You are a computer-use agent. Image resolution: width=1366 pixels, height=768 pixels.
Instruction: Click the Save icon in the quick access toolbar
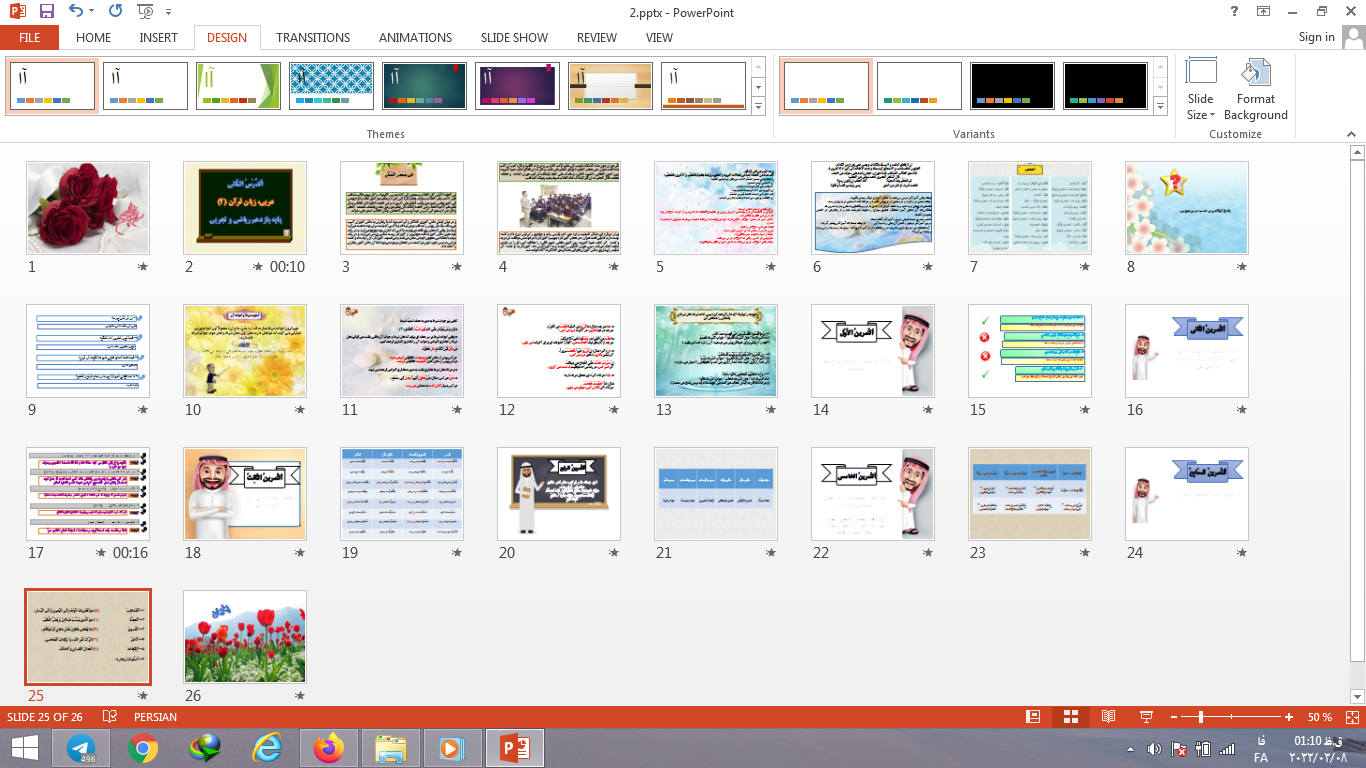point(47,12)
